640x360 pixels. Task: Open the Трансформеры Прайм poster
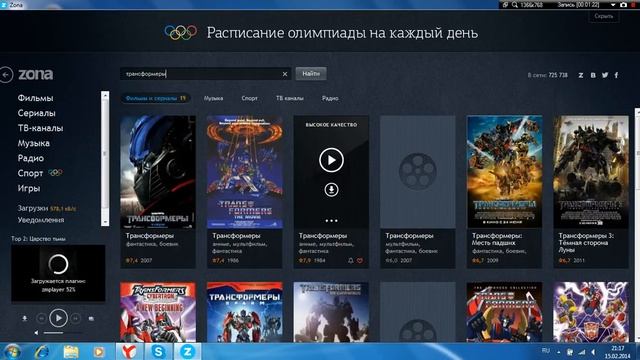[x=244, y=312]
